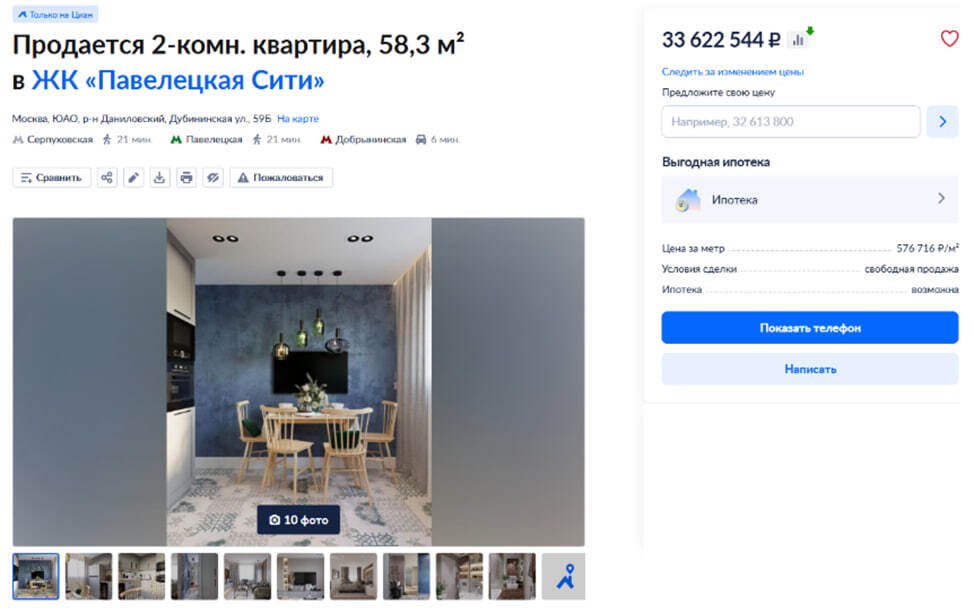
Task: Open ЖК «Павелецкая Сити» link
Action: tap(178, 80)
